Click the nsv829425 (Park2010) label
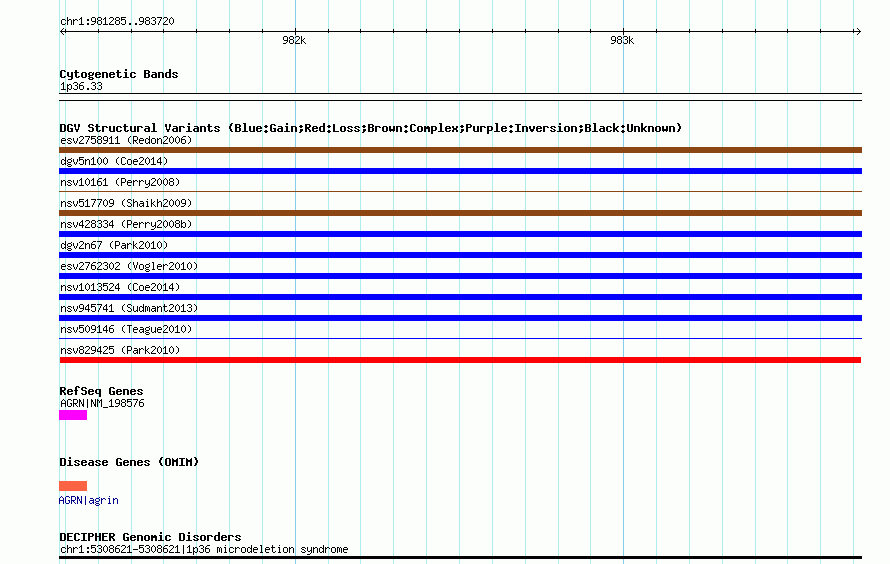 [x=120, y=350]
